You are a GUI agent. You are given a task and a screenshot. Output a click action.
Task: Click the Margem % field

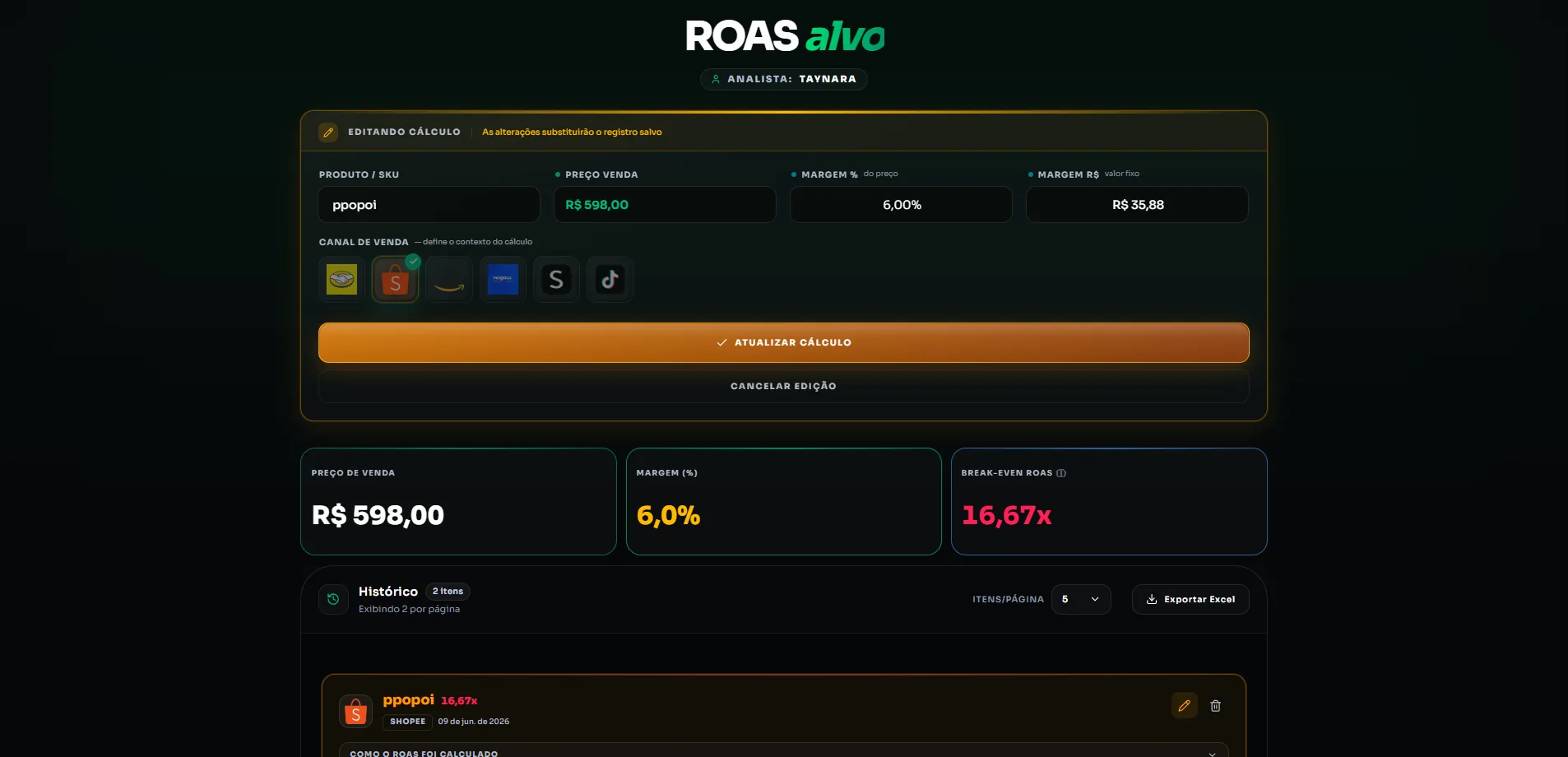click(901, 204)
